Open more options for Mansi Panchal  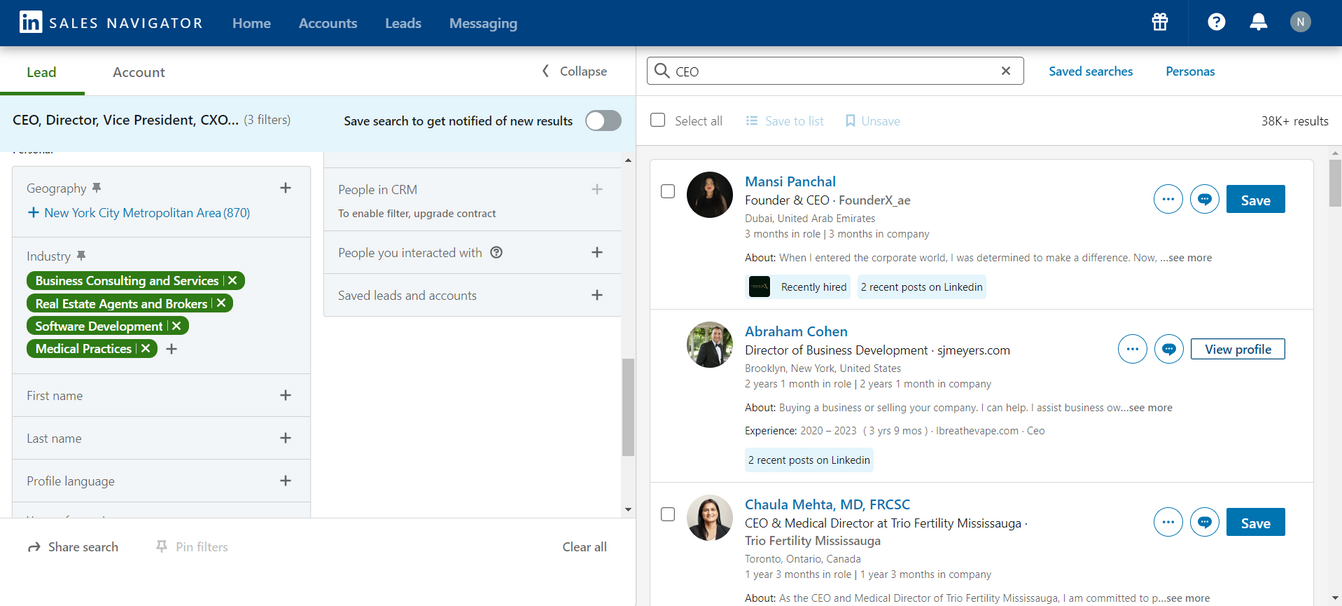pos(1168,199)
